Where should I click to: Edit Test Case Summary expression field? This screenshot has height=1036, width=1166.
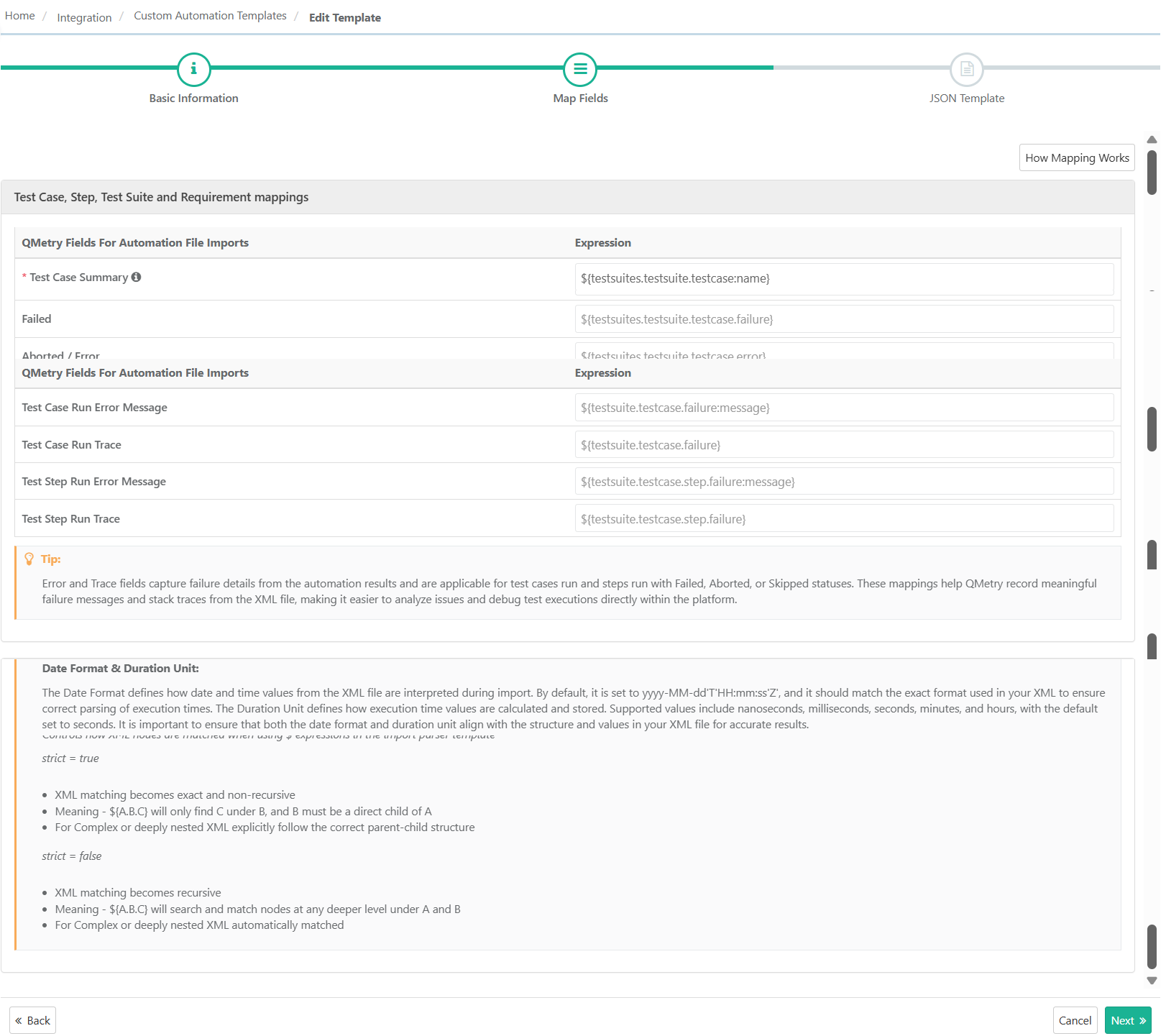tap(844, 279)
